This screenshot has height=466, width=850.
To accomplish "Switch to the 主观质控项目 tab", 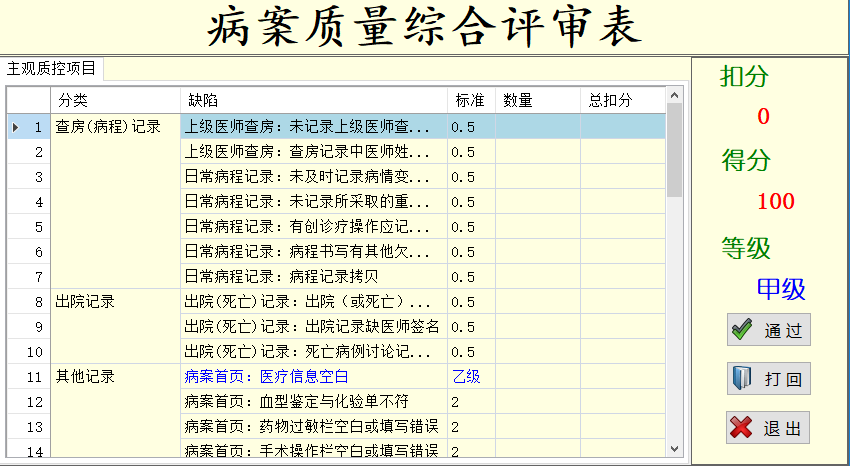I will coord(51,68).
